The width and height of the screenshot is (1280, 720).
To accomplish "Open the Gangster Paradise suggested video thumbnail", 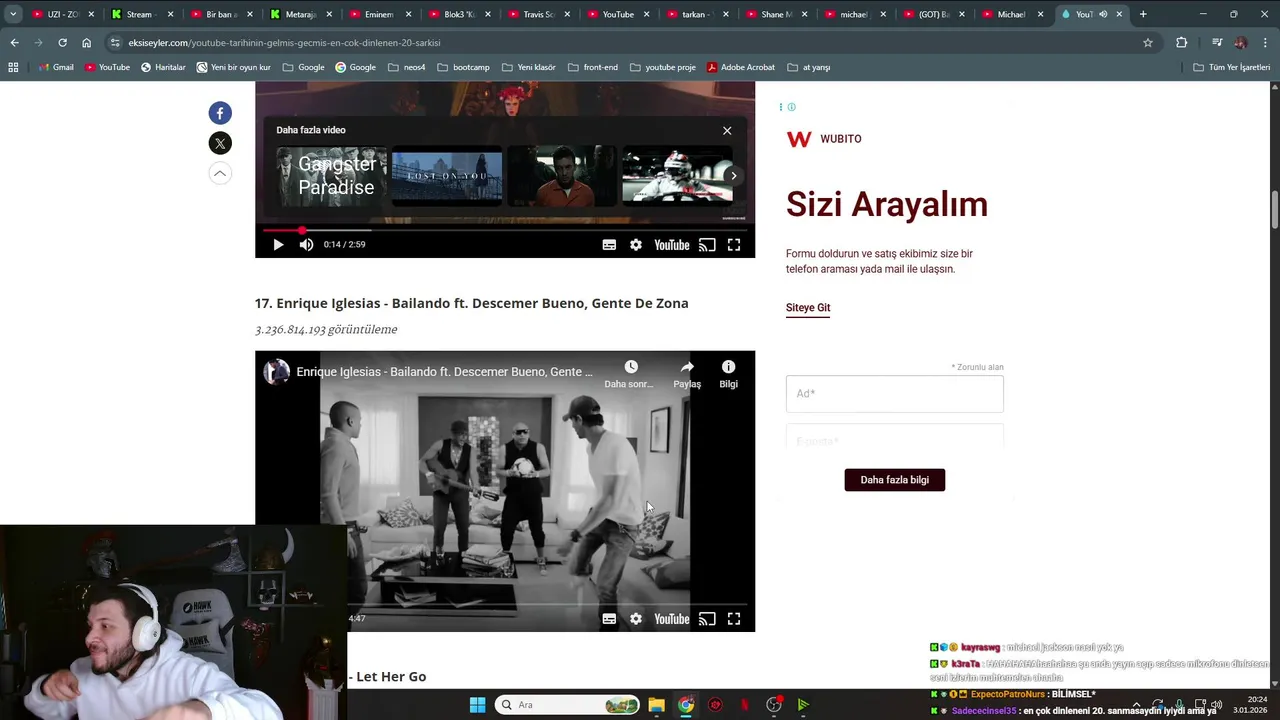I will click(x=331, y=176).
